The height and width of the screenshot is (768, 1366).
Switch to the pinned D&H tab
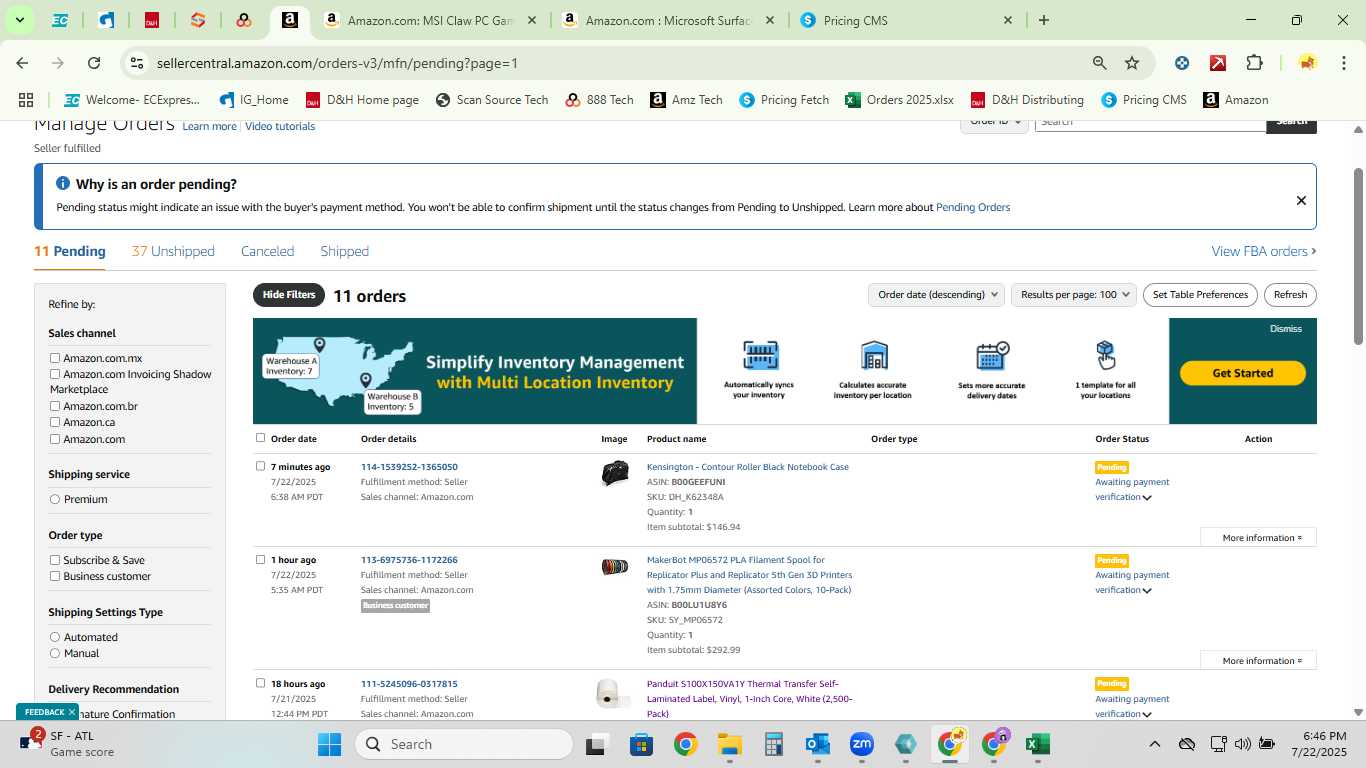pyautogui.click(x=152, y=20)
